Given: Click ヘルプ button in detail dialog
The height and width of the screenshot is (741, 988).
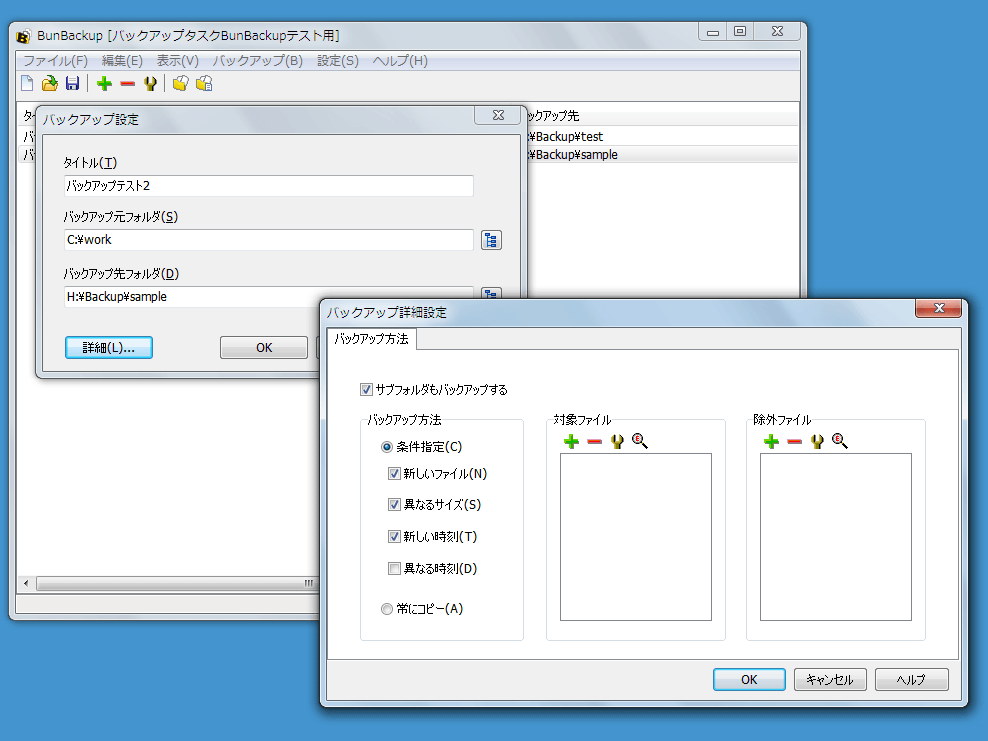Looking at the screenshot, I should (x=911, y=679).
